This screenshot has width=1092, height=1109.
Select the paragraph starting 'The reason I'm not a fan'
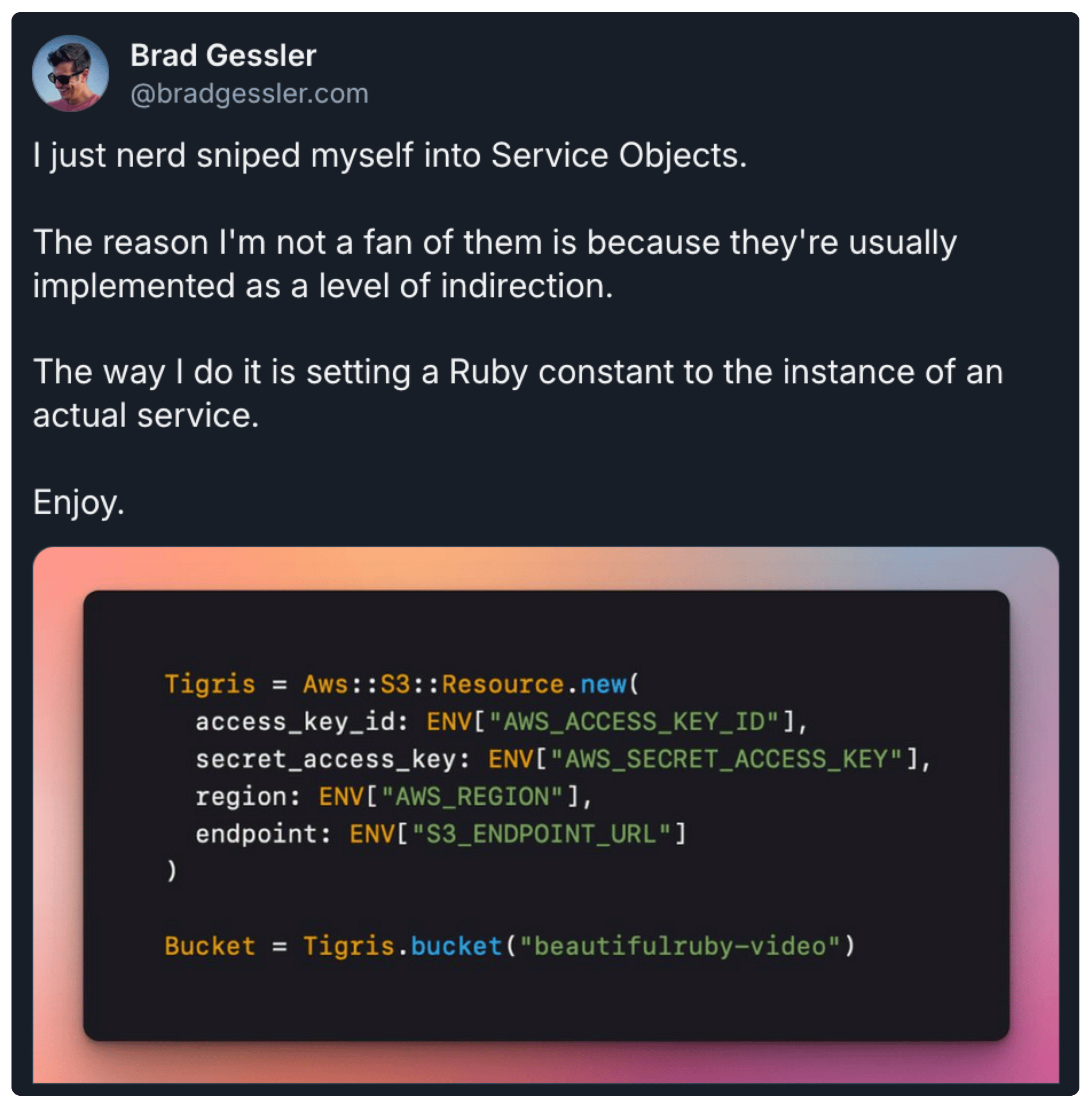(495, 263)
